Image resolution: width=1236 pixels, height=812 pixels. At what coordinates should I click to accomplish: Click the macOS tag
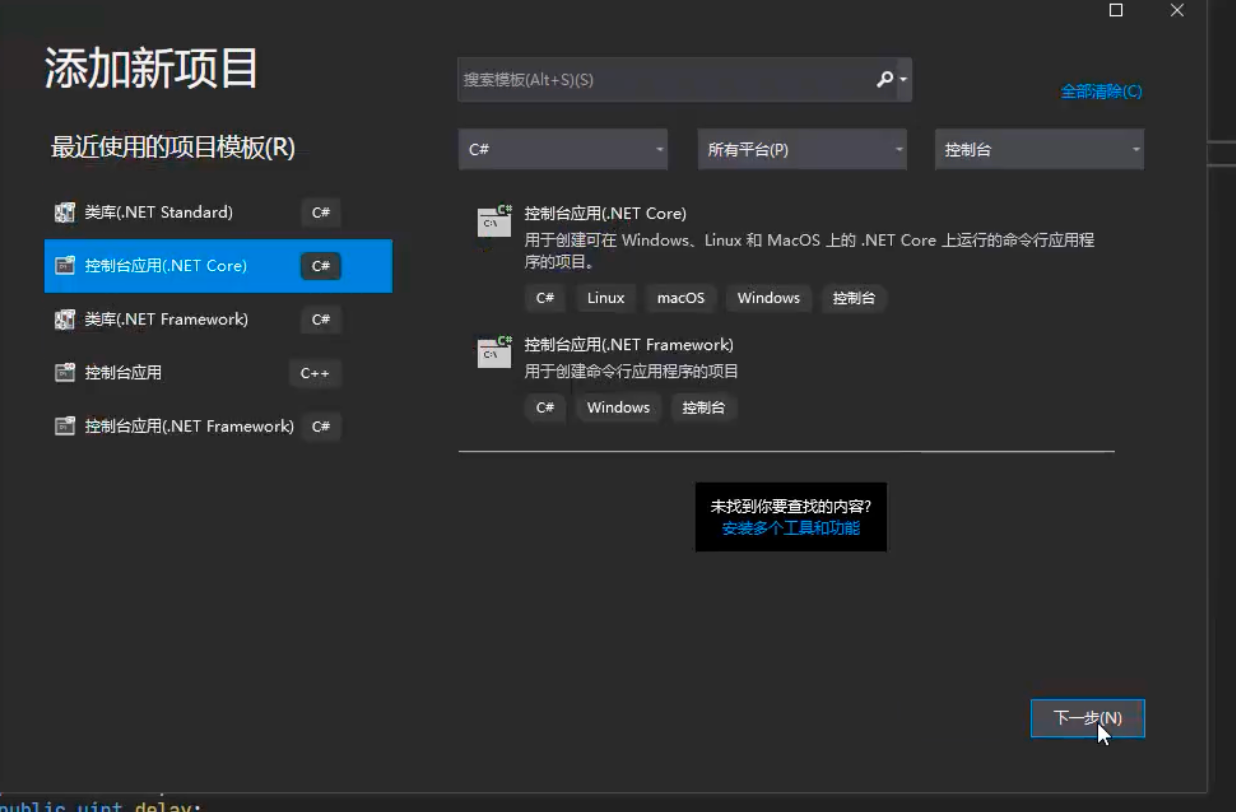click(681, 298)
